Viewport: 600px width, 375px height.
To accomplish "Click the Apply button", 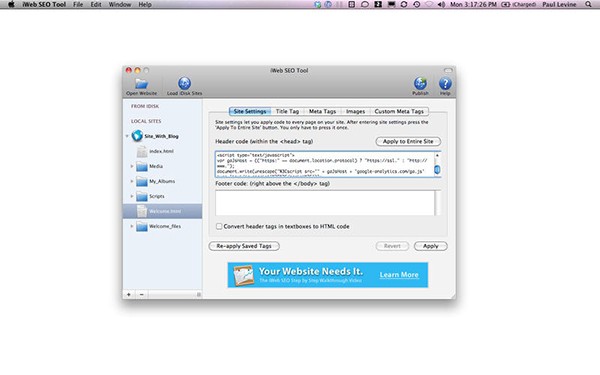I will (x=430, y=246).
